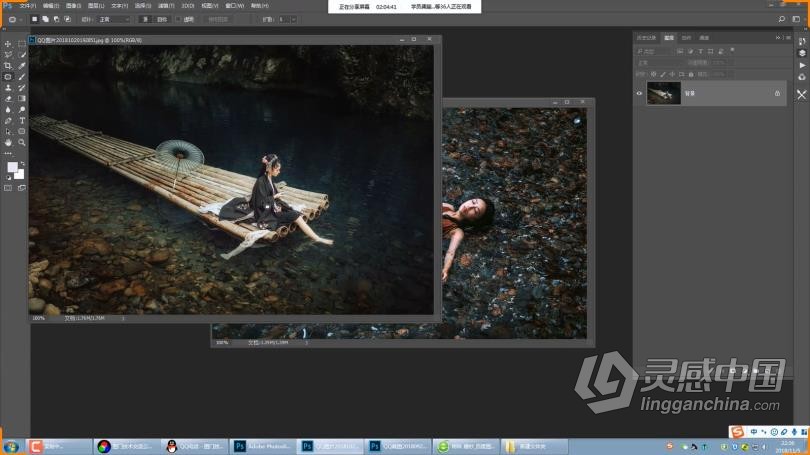Open Patch mode 正常 dropdown
This screenshot has height=455, width=810.
click(x=114, y=20)
